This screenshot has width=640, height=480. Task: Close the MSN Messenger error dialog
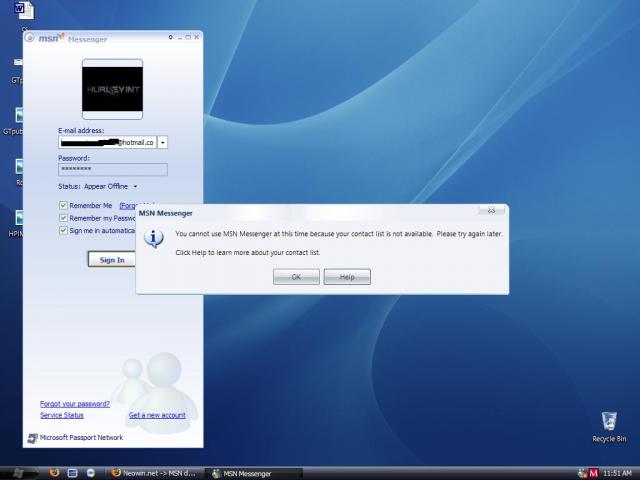click(x=491, y=210)
